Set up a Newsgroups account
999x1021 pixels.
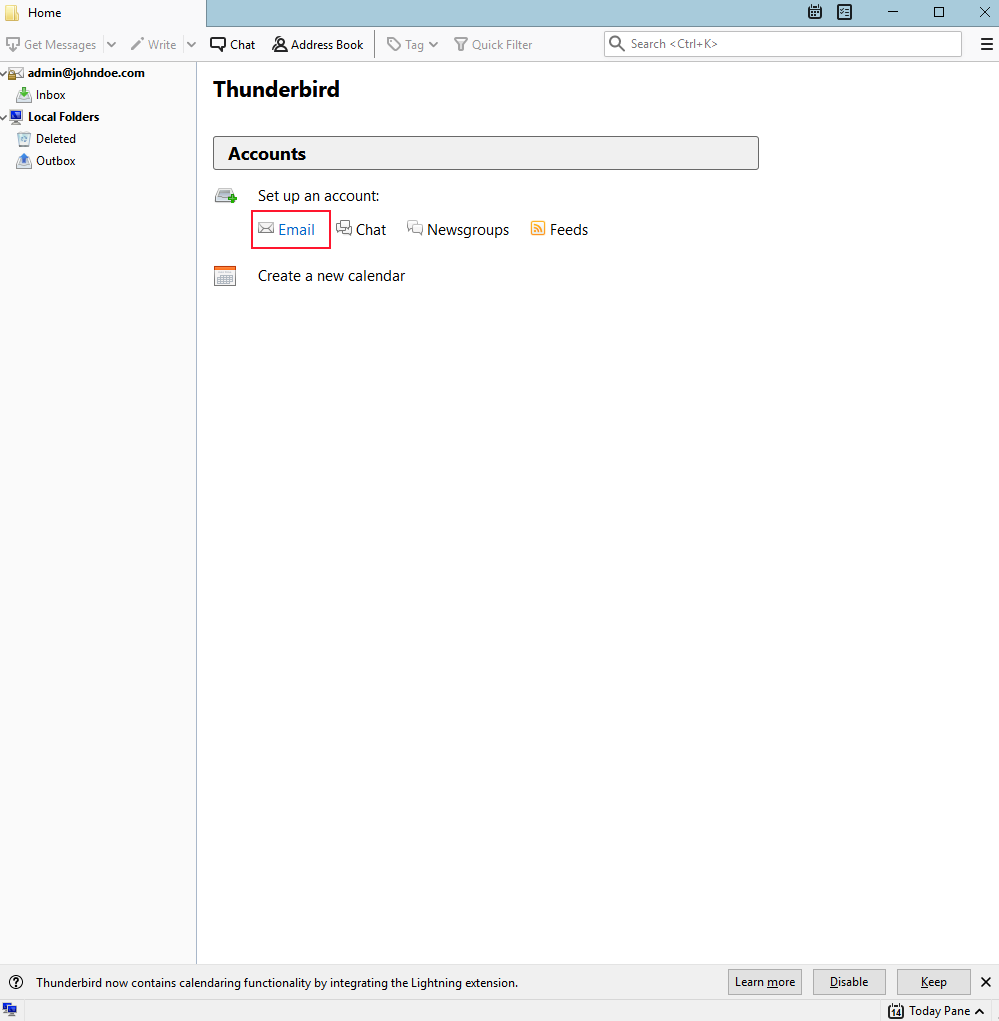(x=468, y=230)
